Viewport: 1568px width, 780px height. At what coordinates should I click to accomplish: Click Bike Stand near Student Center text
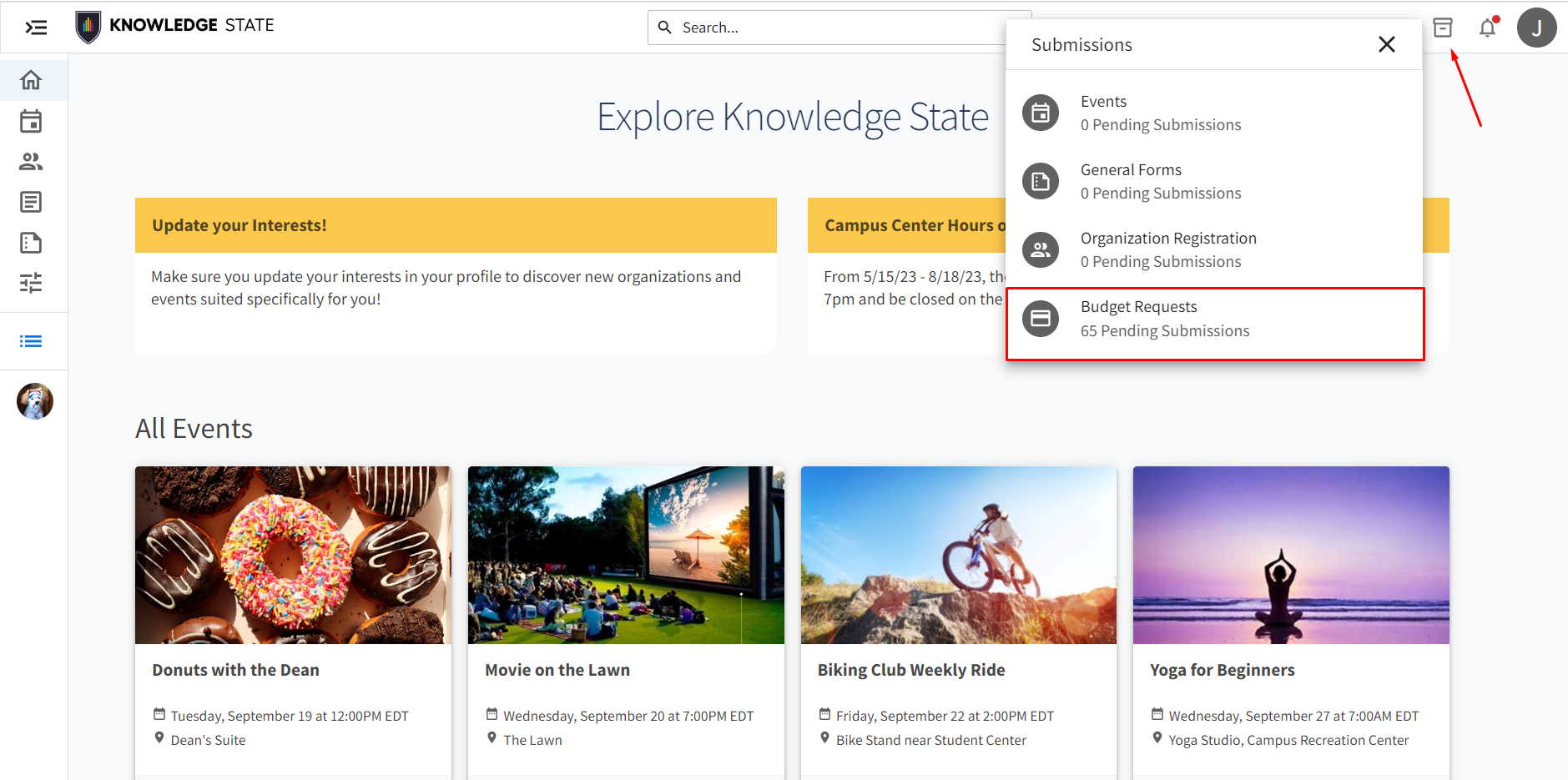coord(931,740)
